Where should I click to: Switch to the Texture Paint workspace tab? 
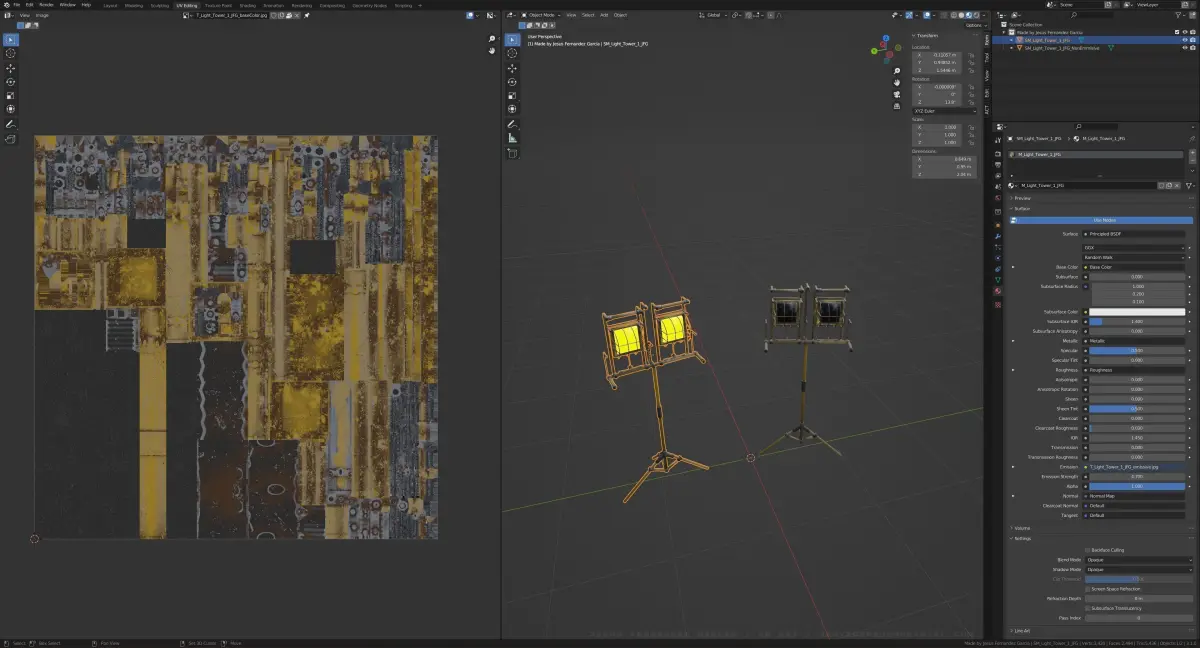click(219, 4)
